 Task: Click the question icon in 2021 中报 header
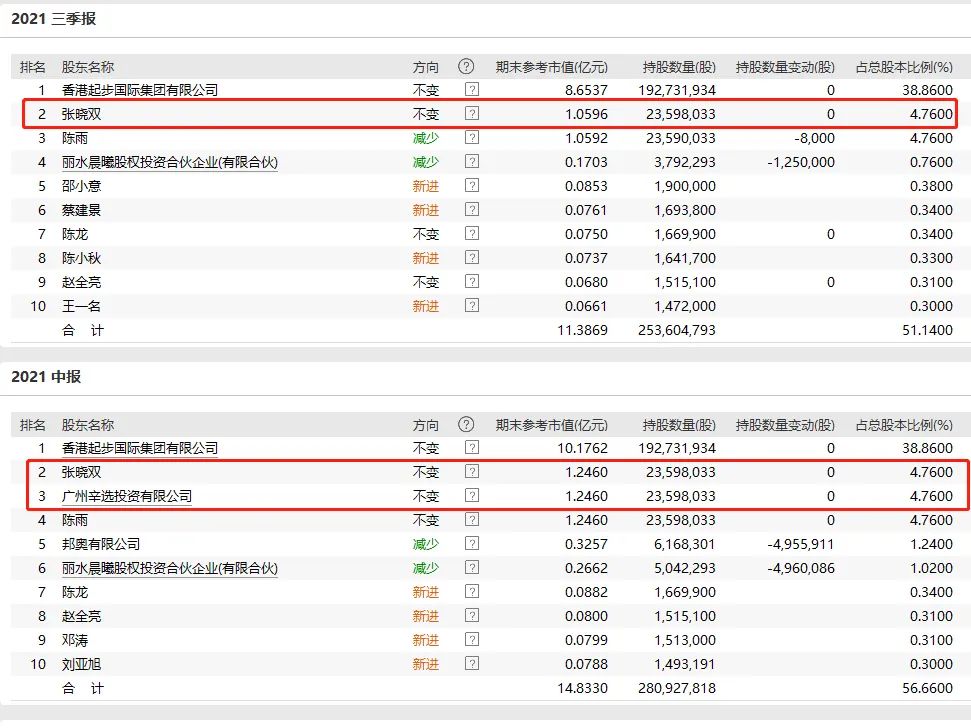click(x=466, y=425)
